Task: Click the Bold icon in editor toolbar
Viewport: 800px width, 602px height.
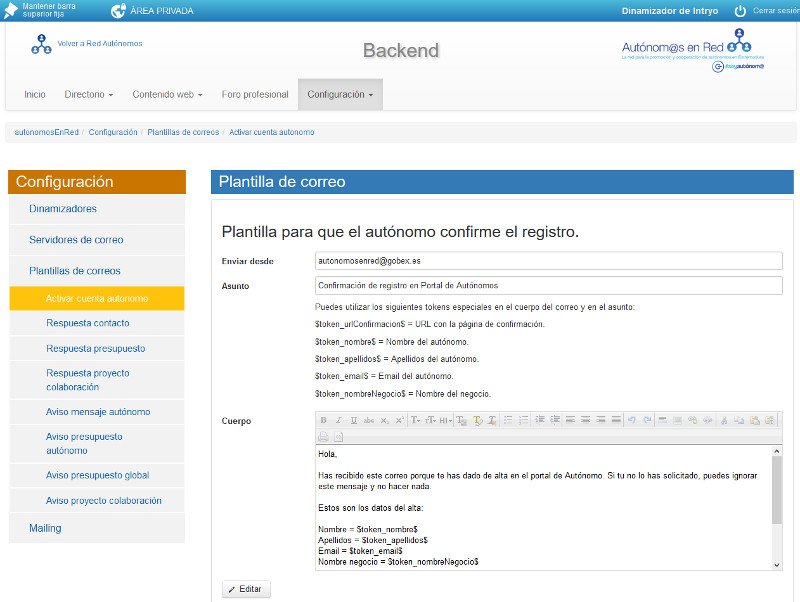Action: tap(324, 421)
